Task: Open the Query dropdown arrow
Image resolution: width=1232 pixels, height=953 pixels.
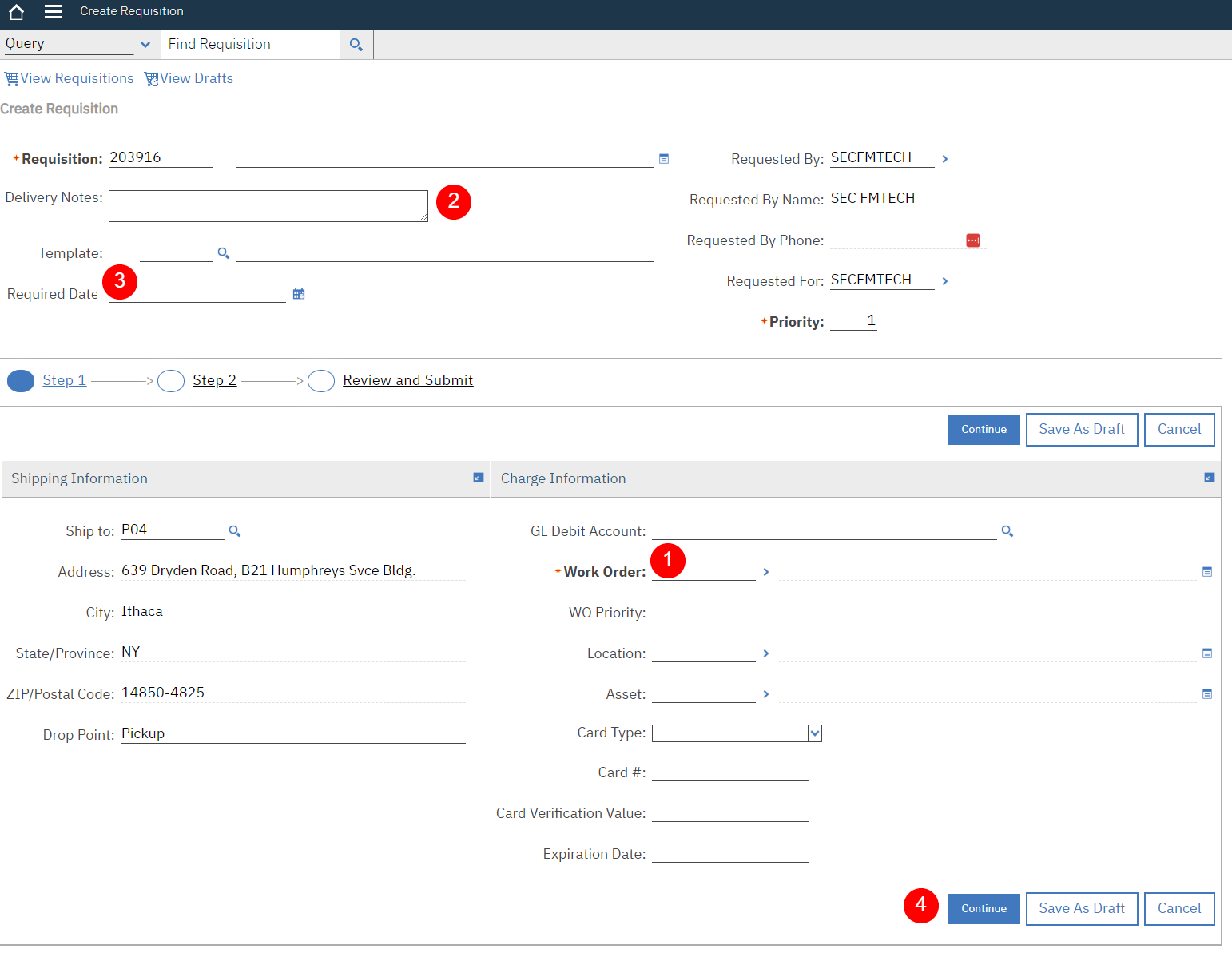Action: click(145, 45)
